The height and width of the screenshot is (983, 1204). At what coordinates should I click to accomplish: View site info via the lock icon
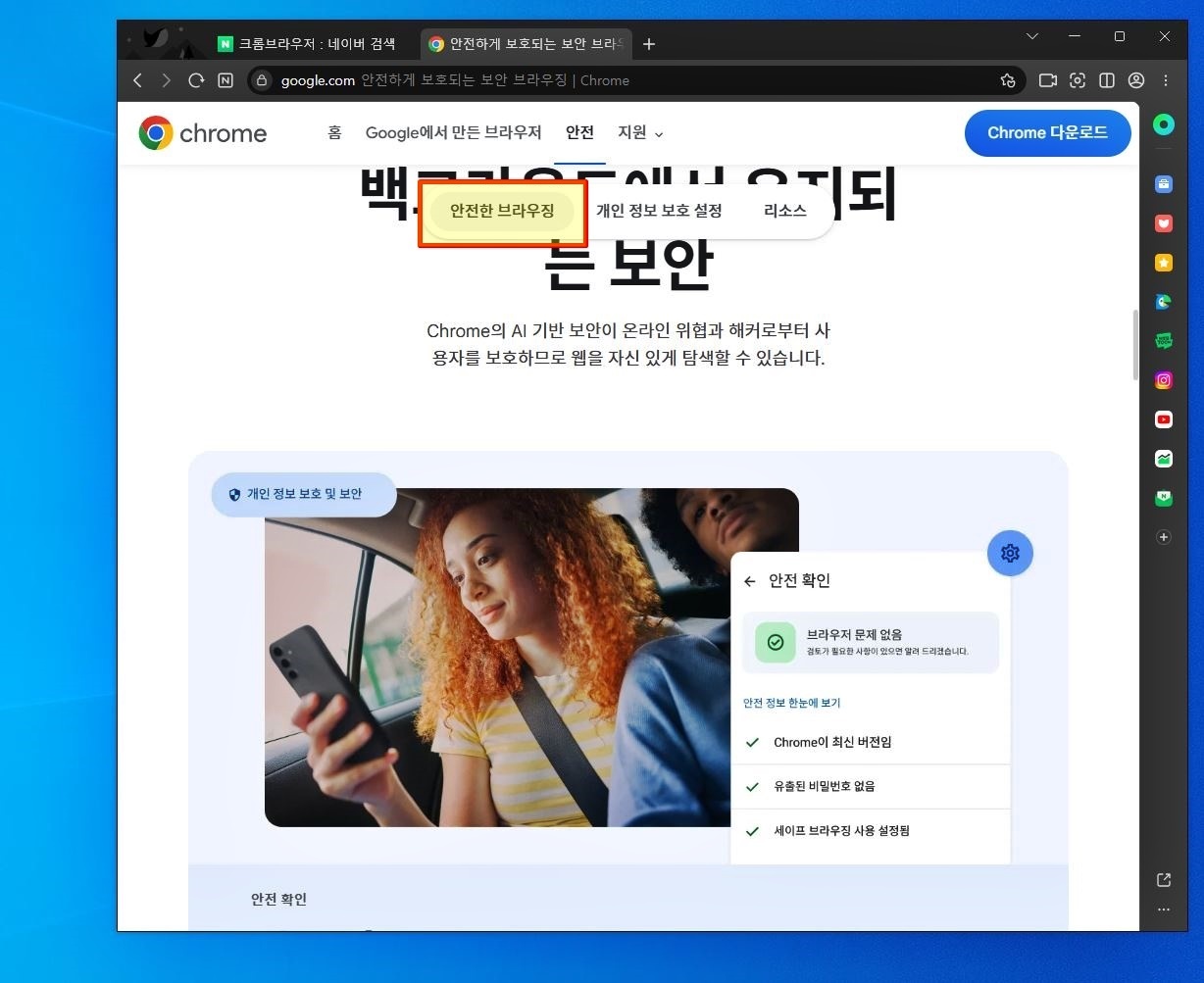tap(262, 80)
